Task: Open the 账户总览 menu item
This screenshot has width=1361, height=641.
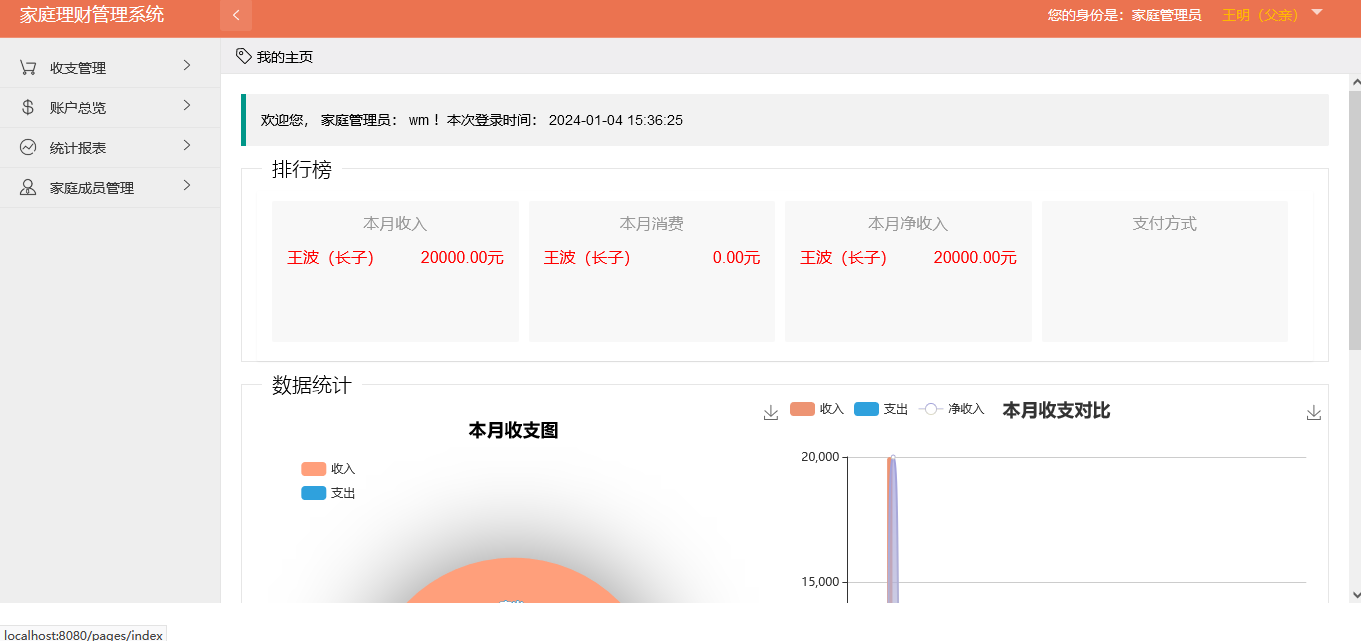Action: coord(110,108)
